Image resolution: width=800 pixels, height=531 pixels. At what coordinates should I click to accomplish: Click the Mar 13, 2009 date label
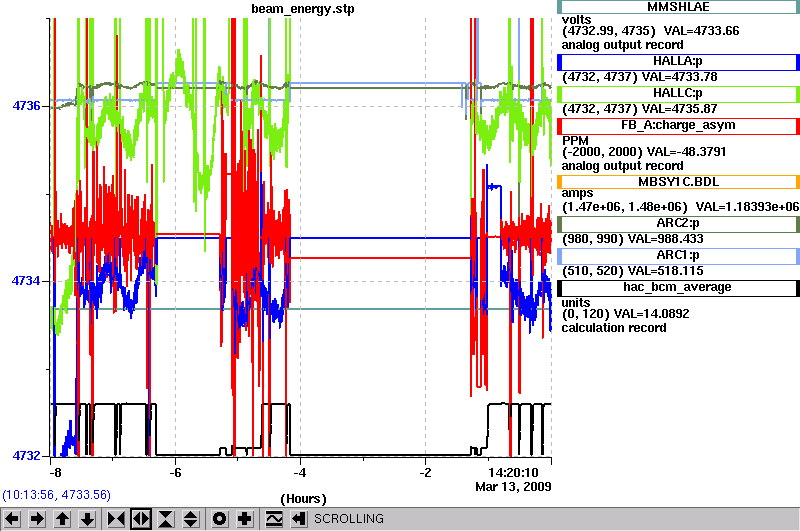pos(513,487)
